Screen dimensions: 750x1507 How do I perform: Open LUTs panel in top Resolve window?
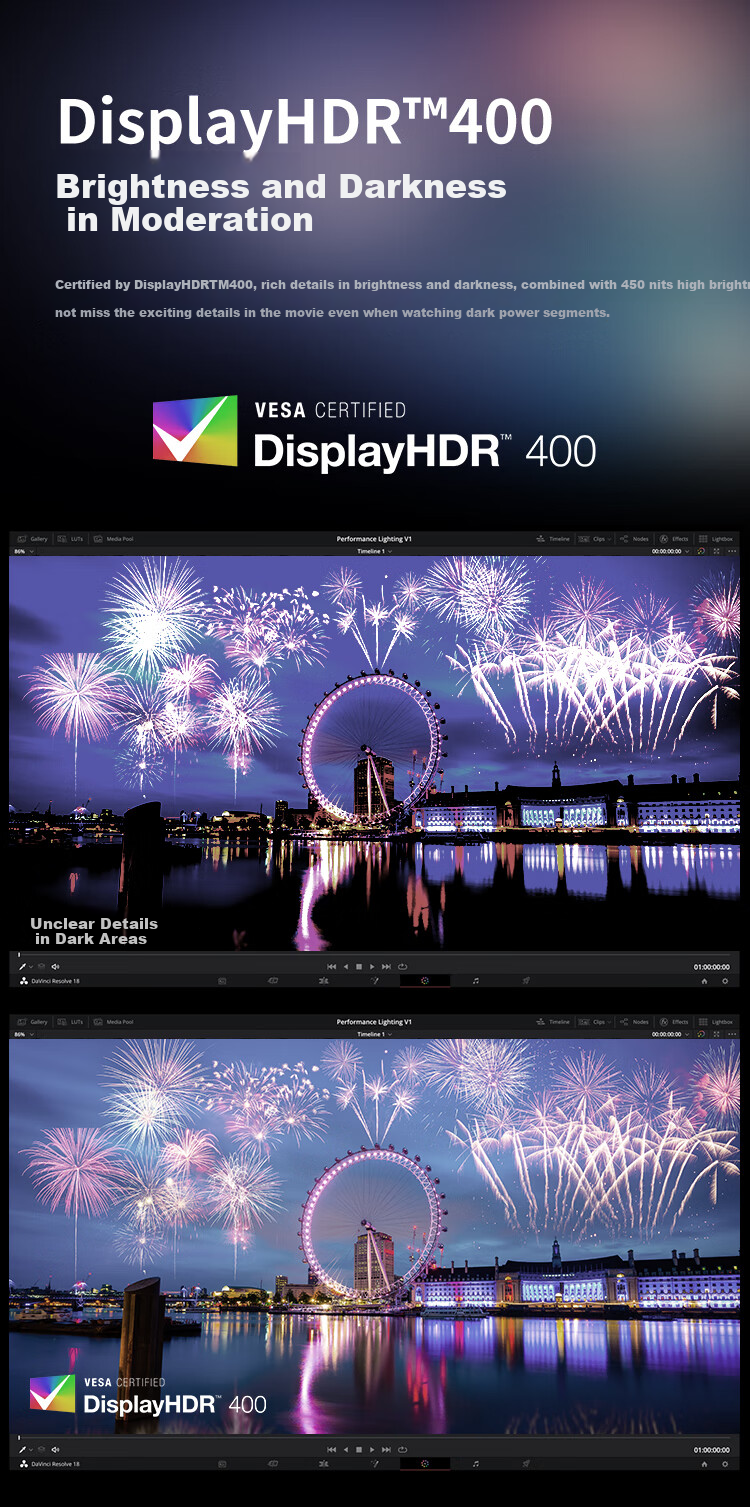(71, 539)
